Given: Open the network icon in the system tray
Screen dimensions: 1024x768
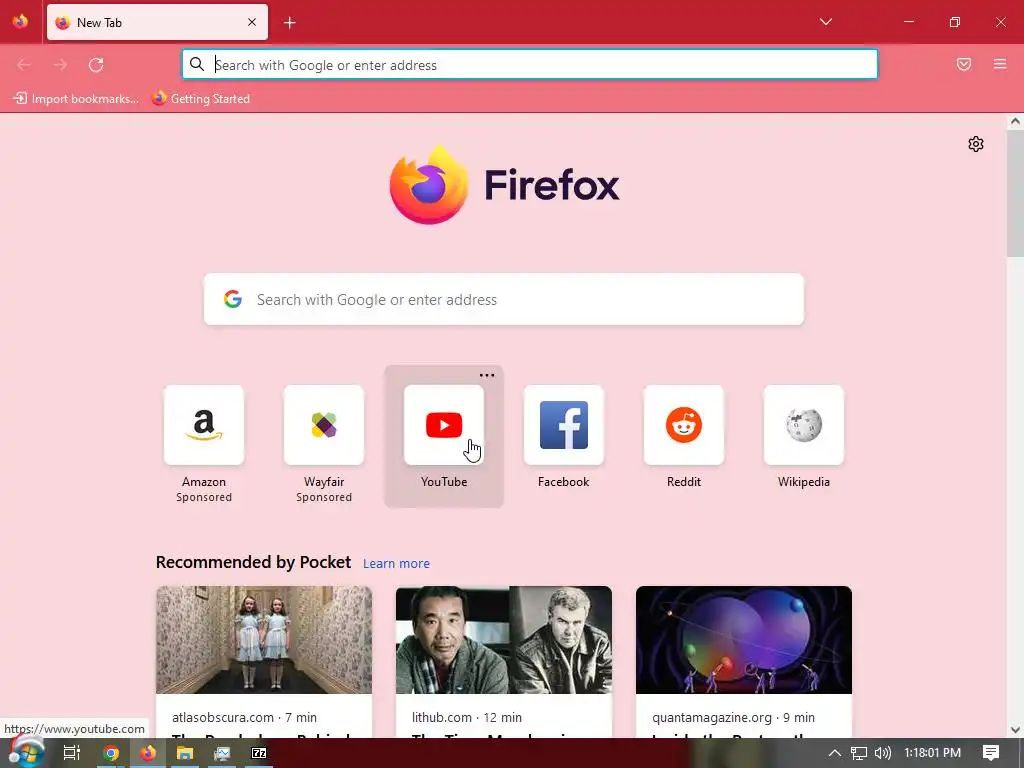Looking at the screenshot, I should (x=859, y=753).
